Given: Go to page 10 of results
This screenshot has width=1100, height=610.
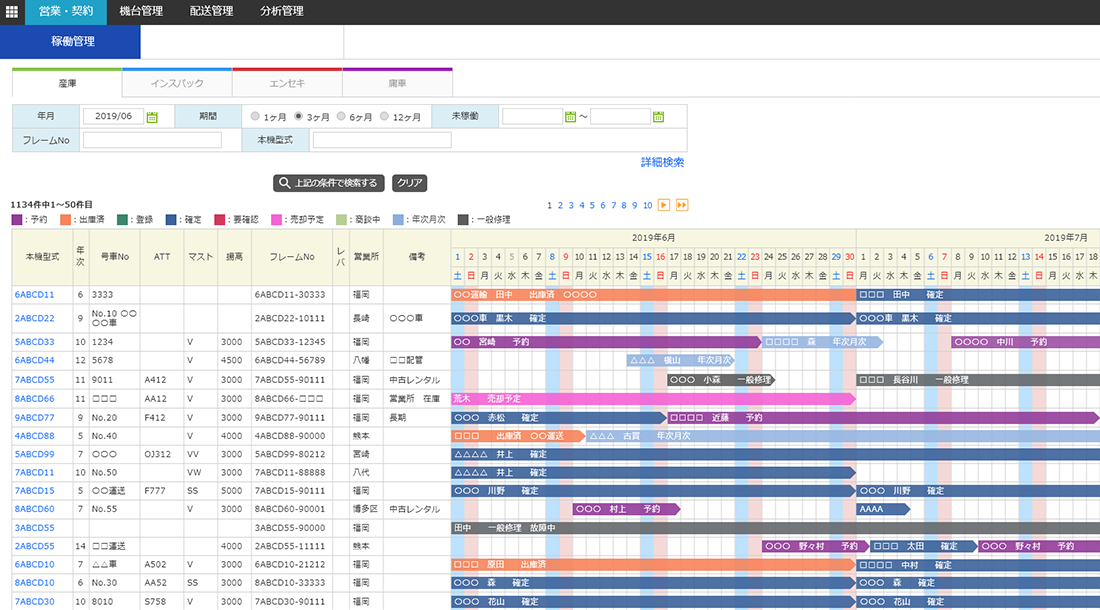Looking at the screenshot, I should [x=648, y=205].
